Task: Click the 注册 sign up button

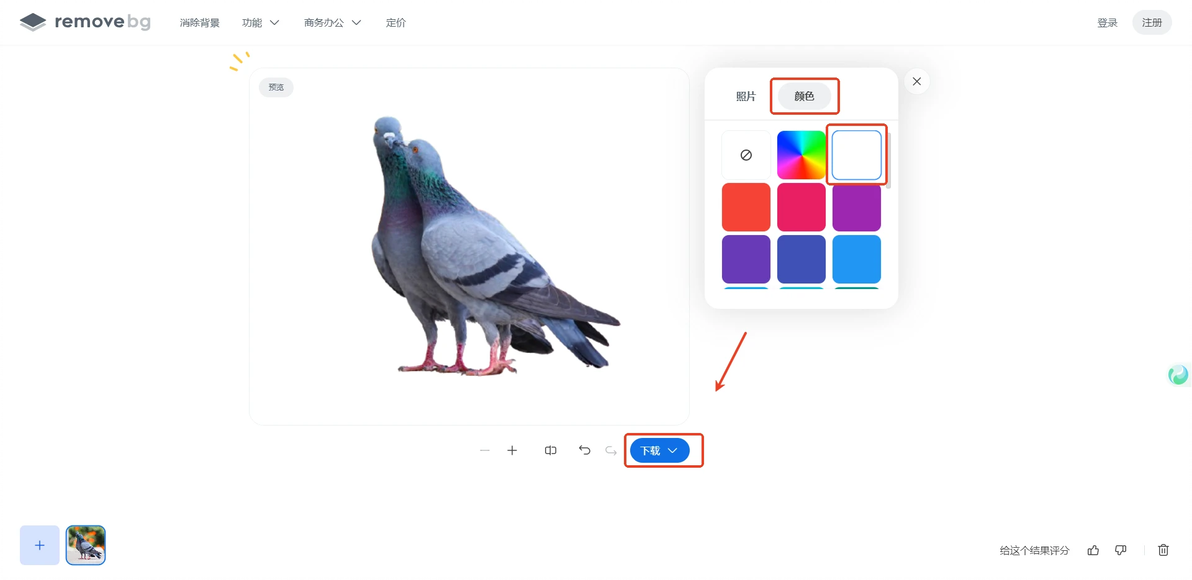Action: (1152, 23)
